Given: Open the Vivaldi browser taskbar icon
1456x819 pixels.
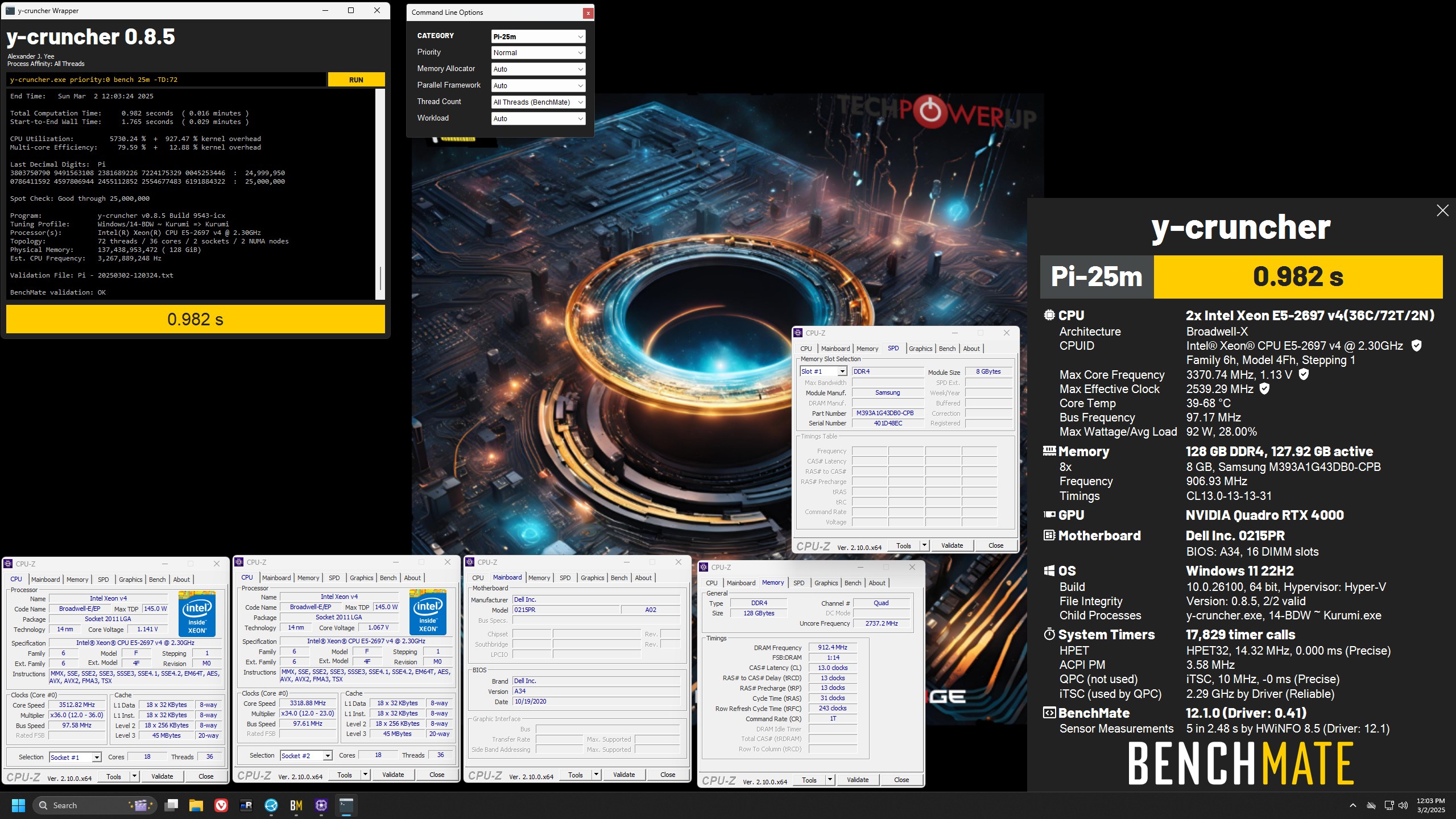Looking at the screenshot, I should [221, 805].
